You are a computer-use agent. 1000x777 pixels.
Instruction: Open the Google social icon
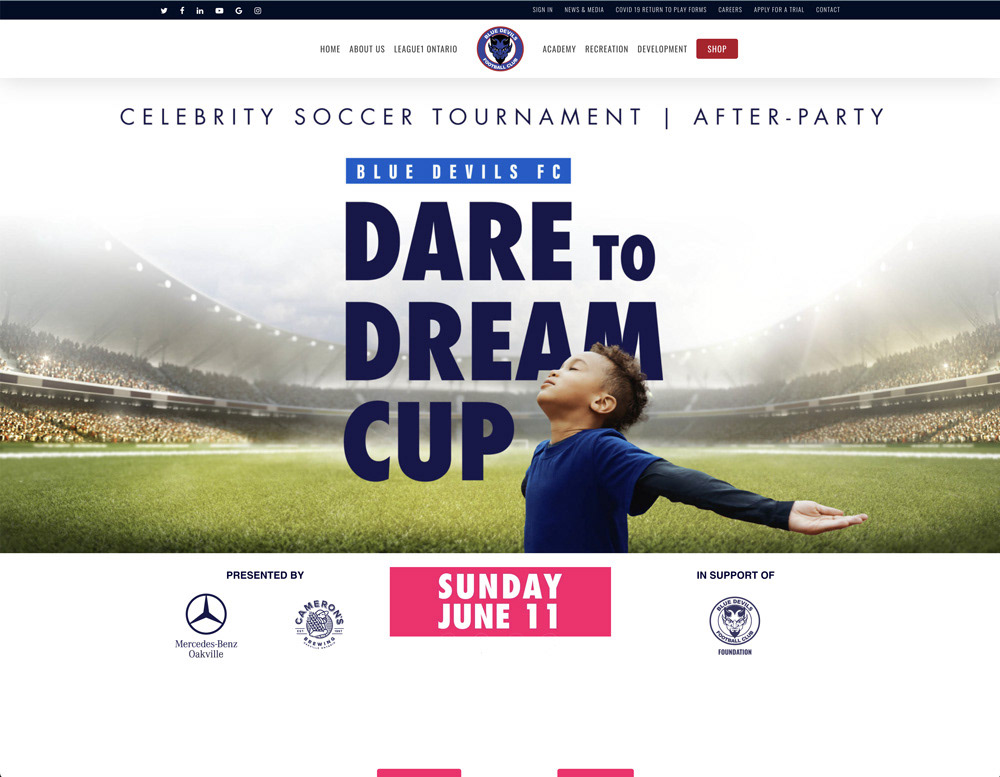pos(239,10)
